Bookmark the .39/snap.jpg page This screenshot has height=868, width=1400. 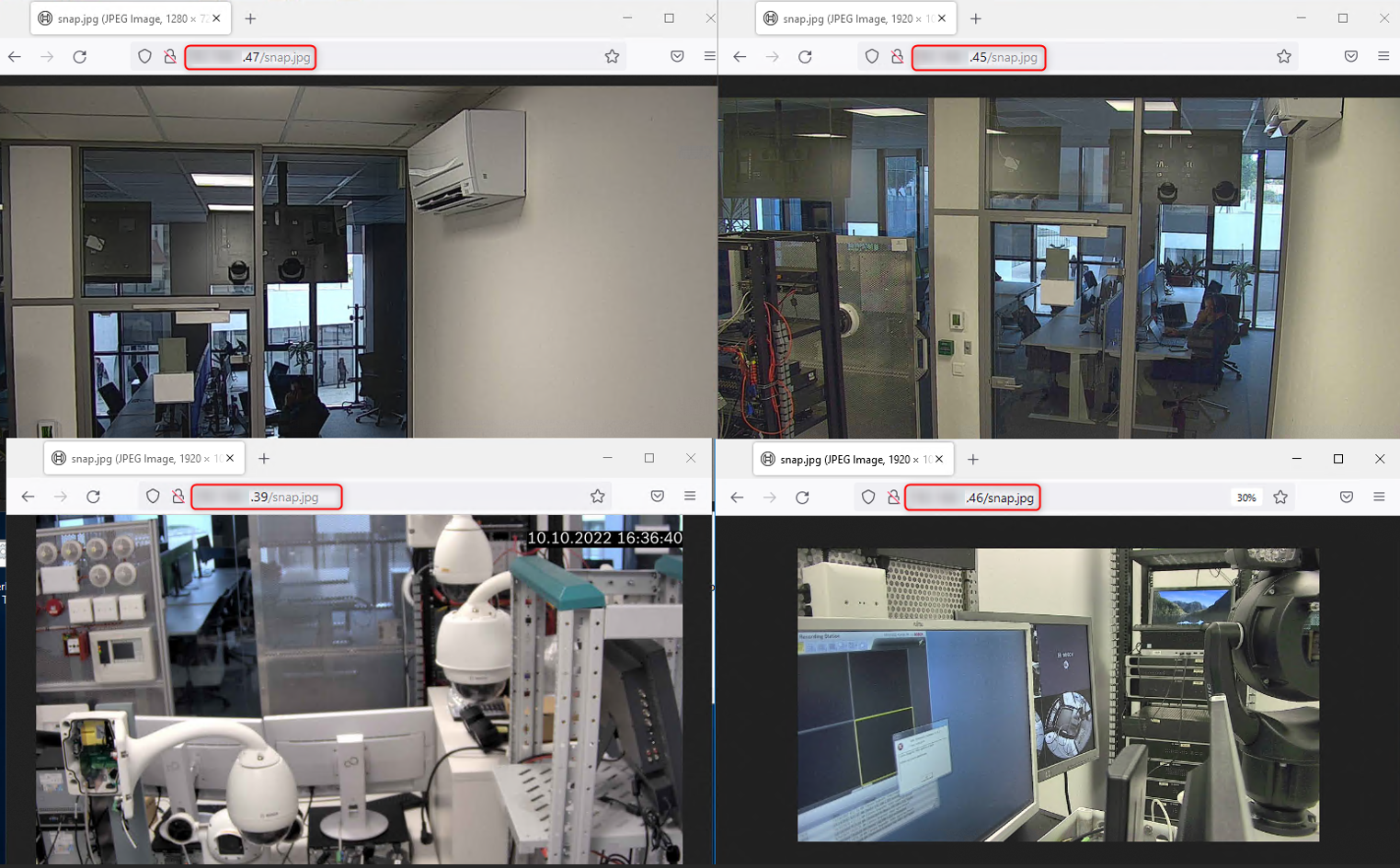coord(598,497)
